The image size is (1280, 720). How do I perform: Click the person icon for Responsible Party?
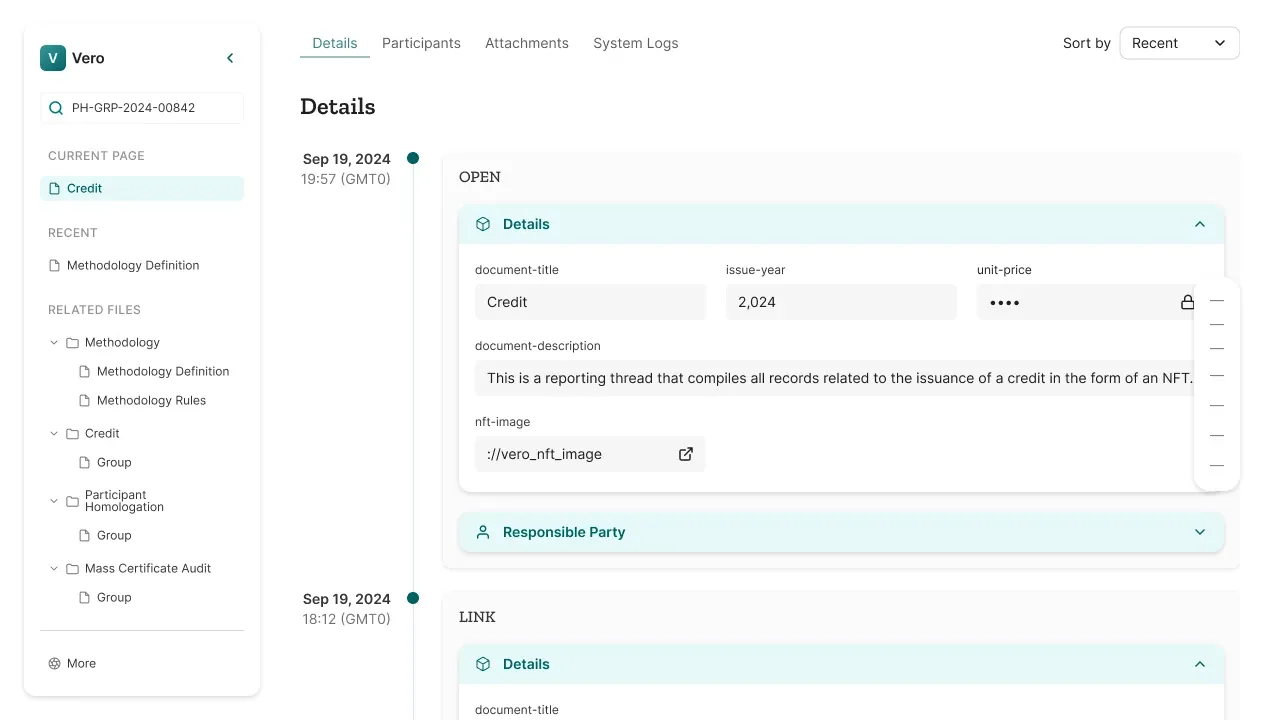[x=483, y=532]
